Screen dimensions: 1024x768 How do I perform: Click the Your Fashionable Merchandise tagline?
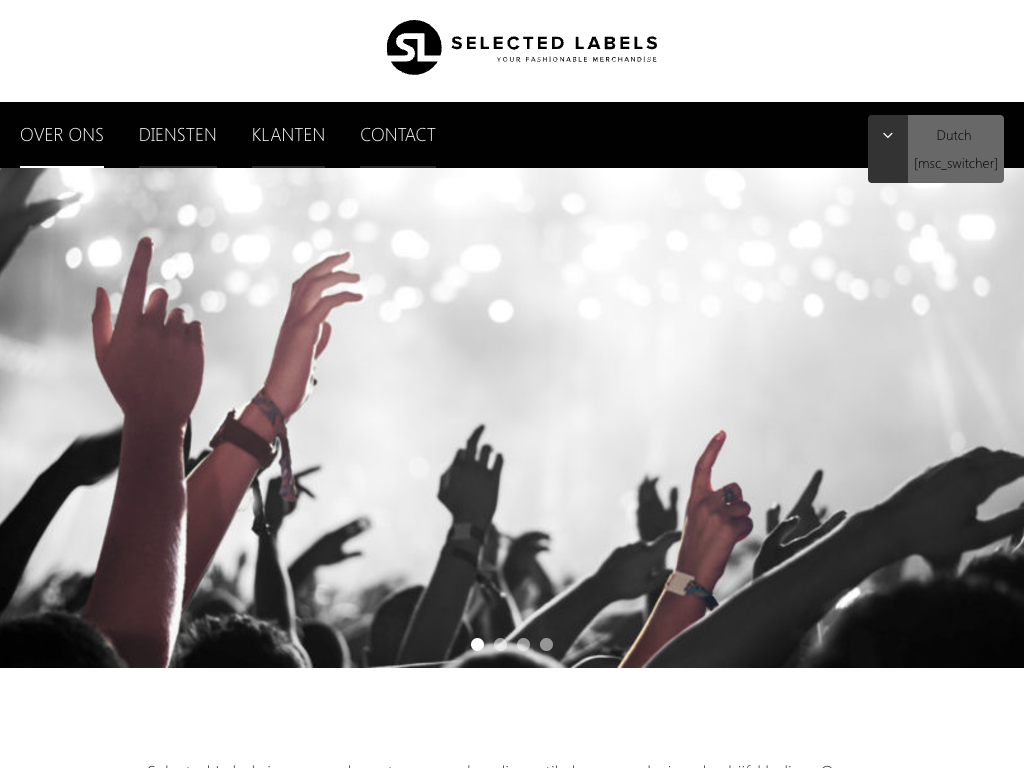pyautogui.click(x=577, y=59)
